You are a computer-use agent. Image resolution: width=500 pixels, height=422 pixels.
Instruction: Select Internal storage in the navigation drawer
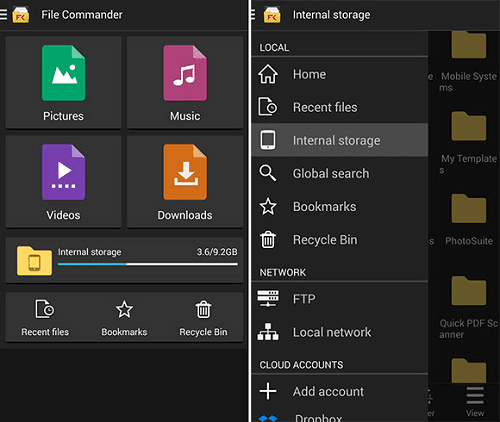click(340, 140)
